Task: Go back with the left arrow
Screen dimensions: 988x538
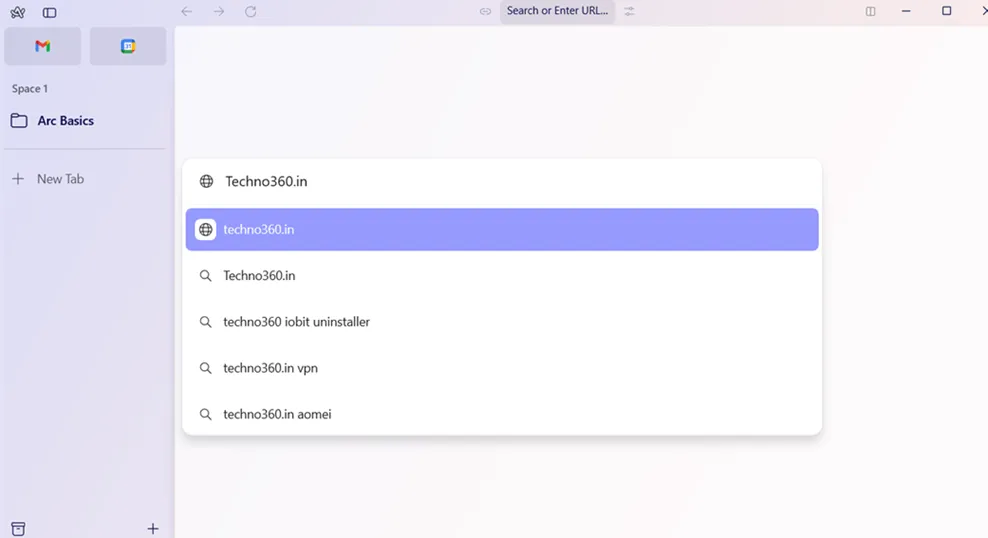Action: [x=186, y=11]
